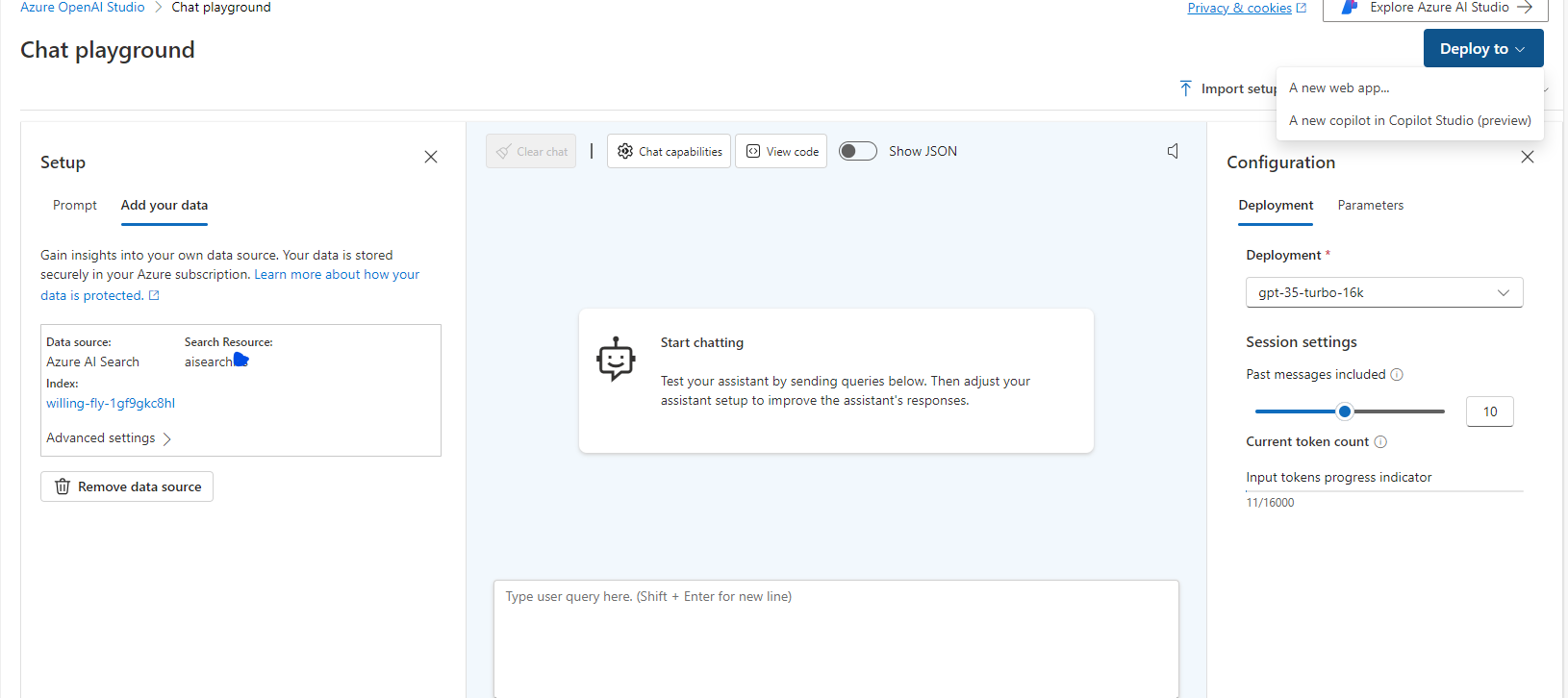Expand Advanced settings
Image resolution: width=1568 pixels, height=698 pixels.
(x=109, y=438)
